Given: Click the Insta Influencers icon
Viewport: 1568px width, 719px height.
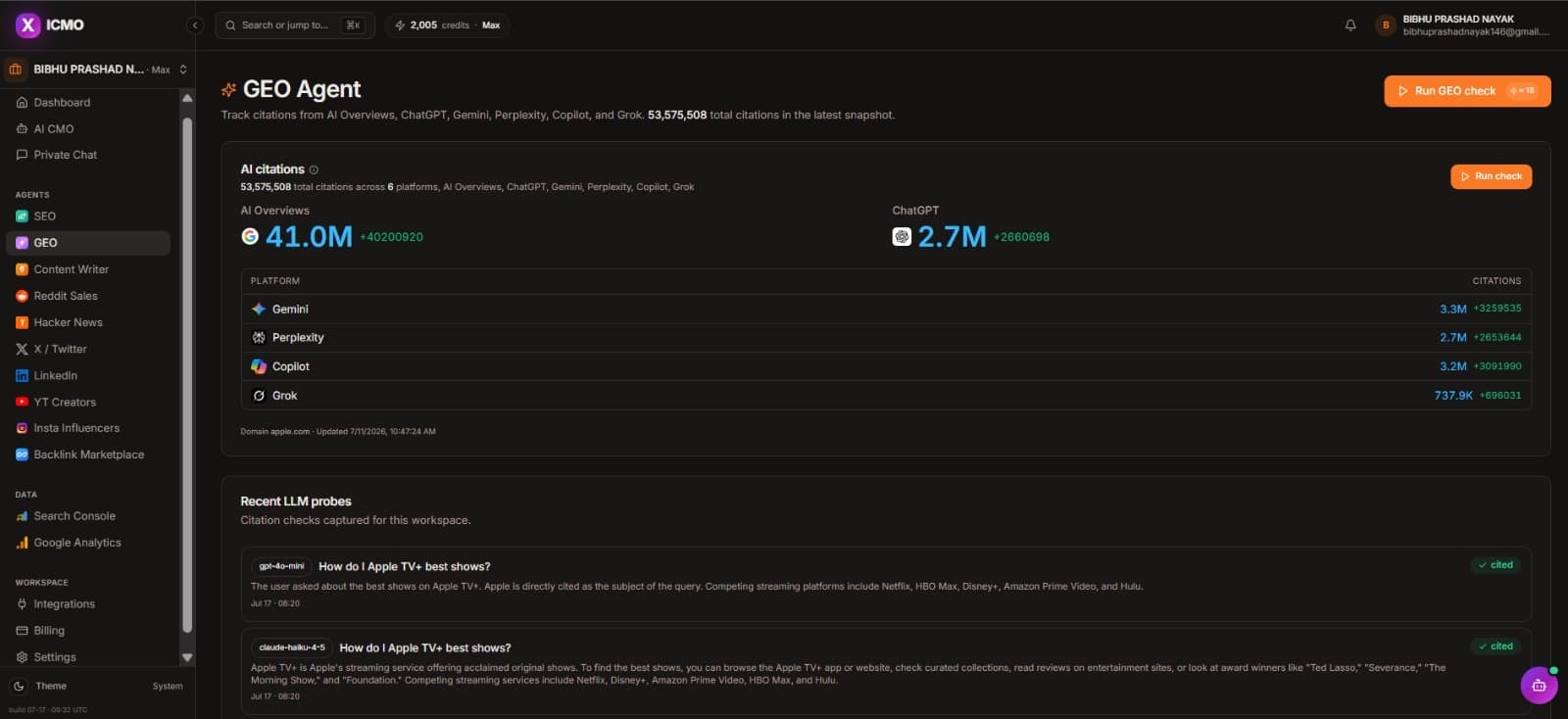Looking at the screenshot, I should pos(22,428).
